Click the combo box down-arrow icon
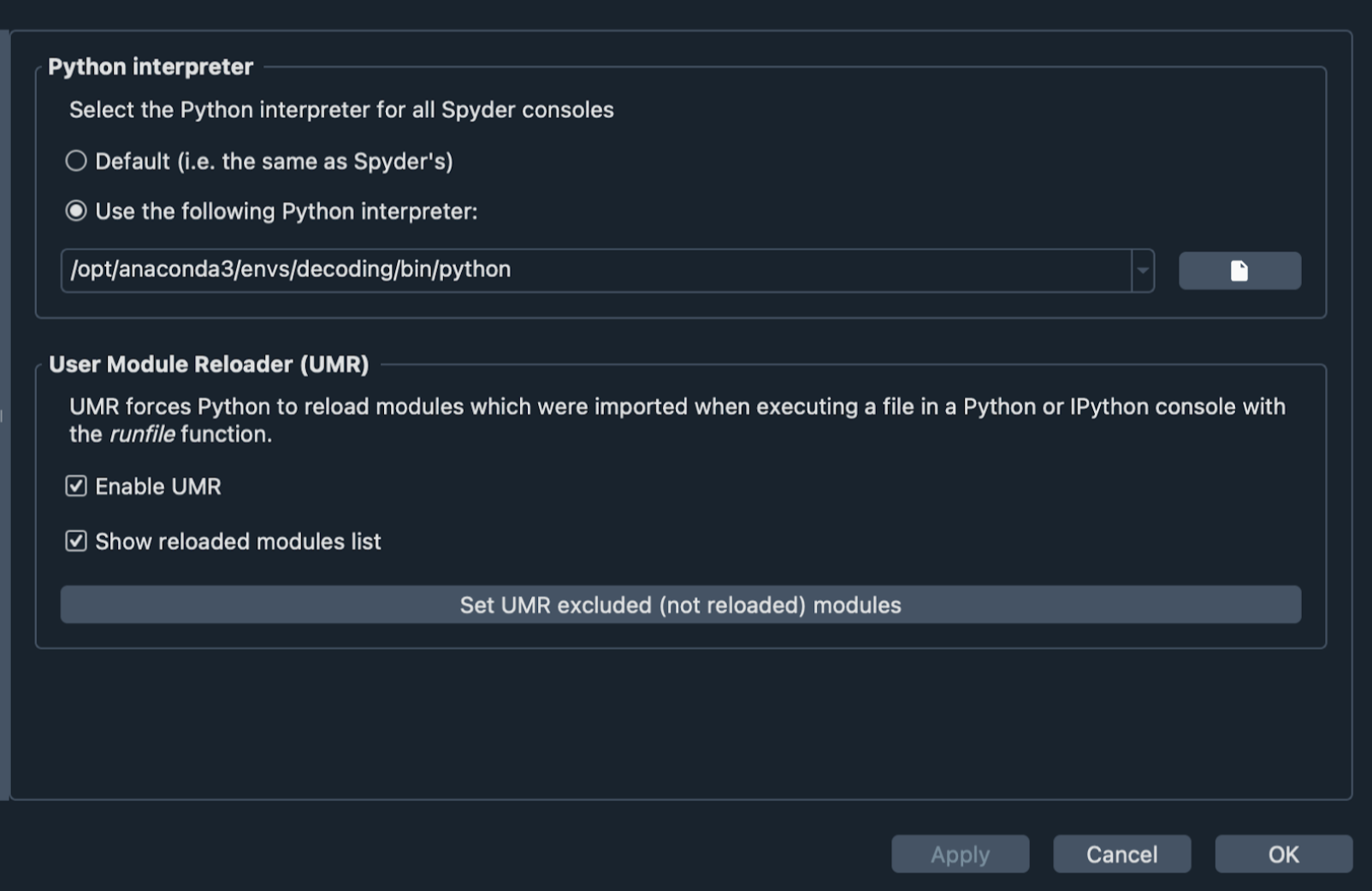Viewport: 1372px width, 891px height. point(1143,270)
